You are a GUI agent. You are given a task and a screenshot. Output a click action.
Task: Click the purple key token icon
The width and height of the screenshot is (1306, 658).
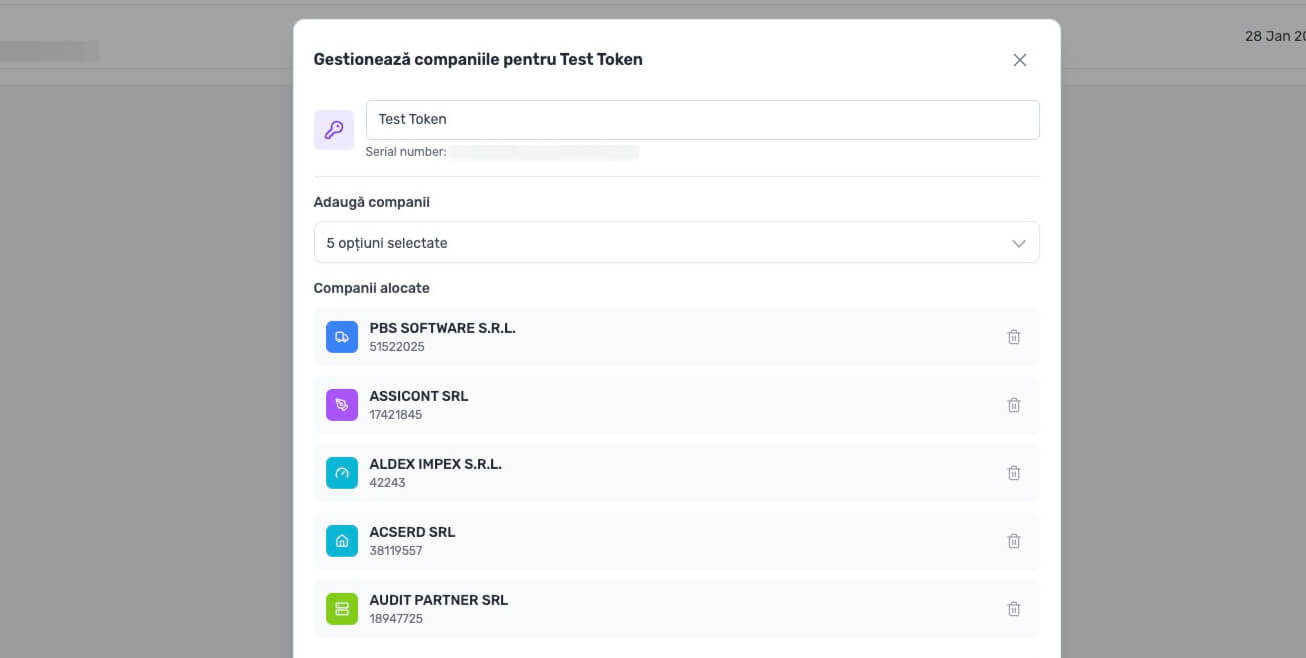334,130
